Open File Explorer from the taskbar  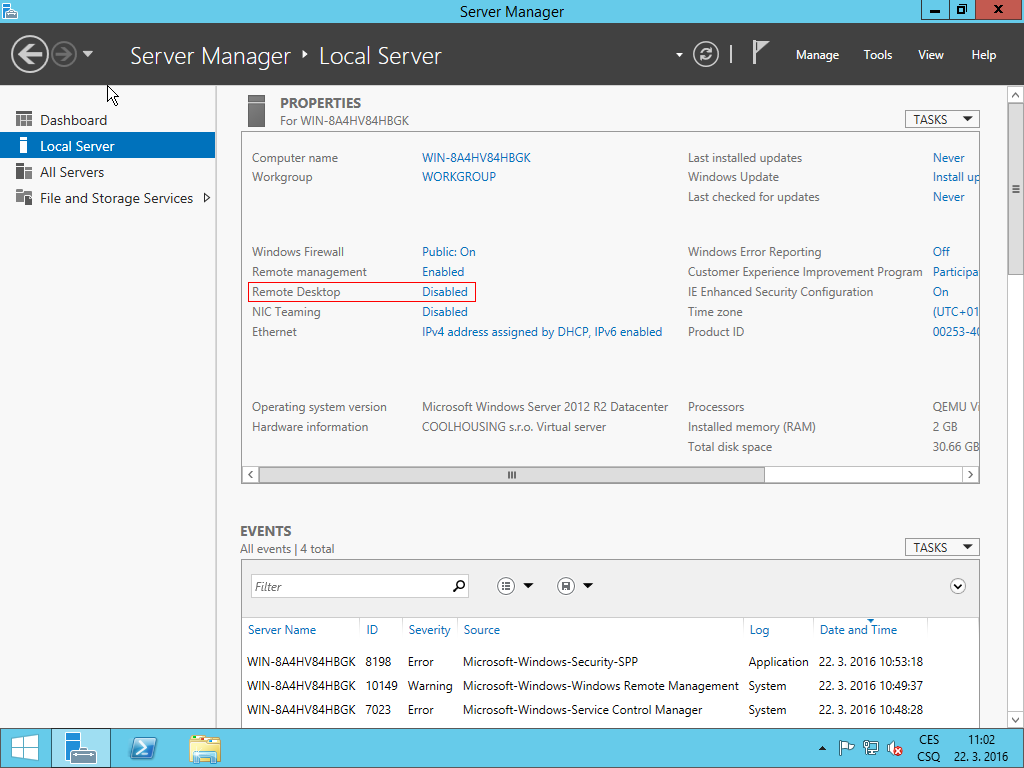204,748
